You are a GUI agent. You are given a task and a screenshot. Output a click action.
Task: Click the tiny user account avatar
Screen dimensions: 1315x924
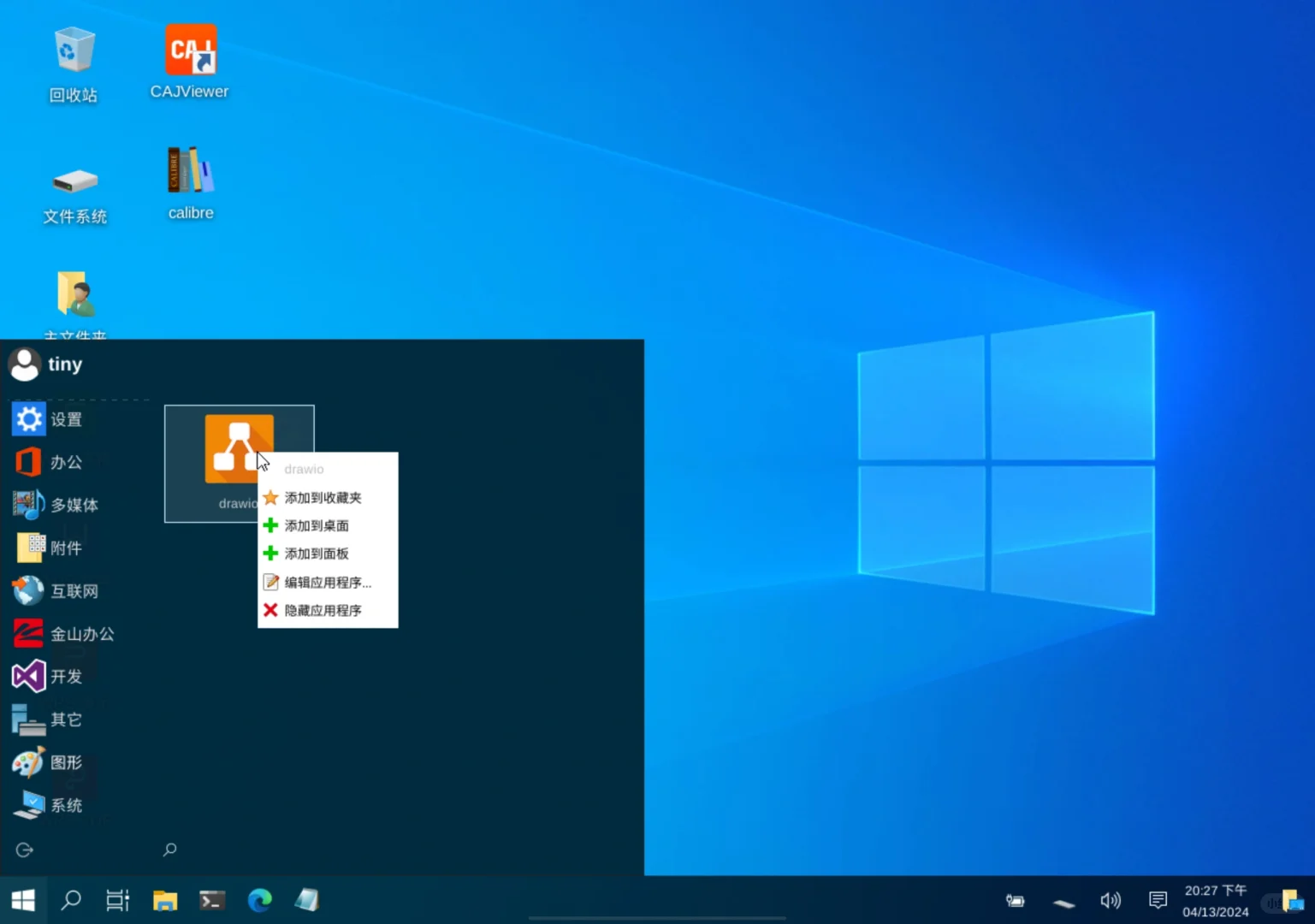click(25, 364)
